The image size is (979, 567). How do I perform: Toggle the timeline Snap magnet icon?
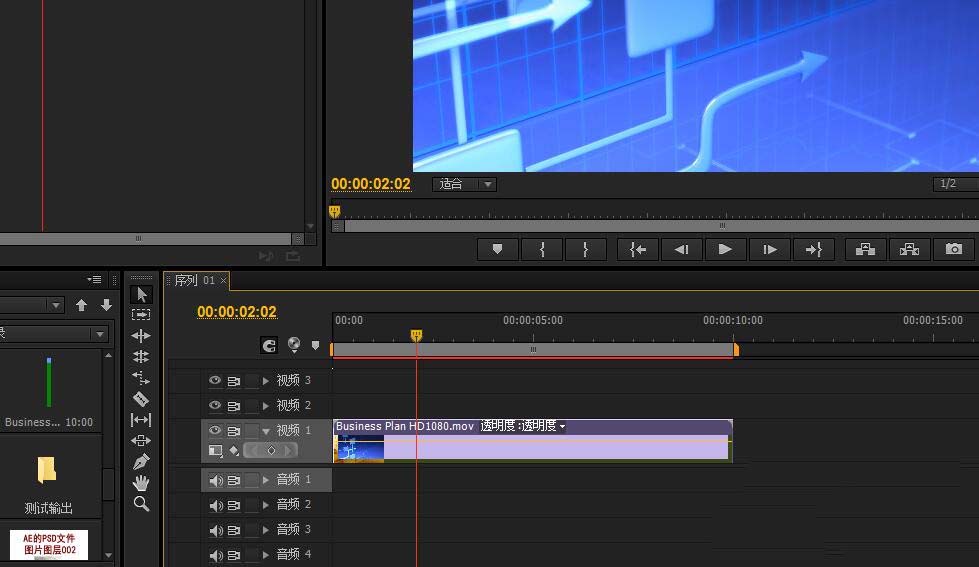(x=269, y=345)
